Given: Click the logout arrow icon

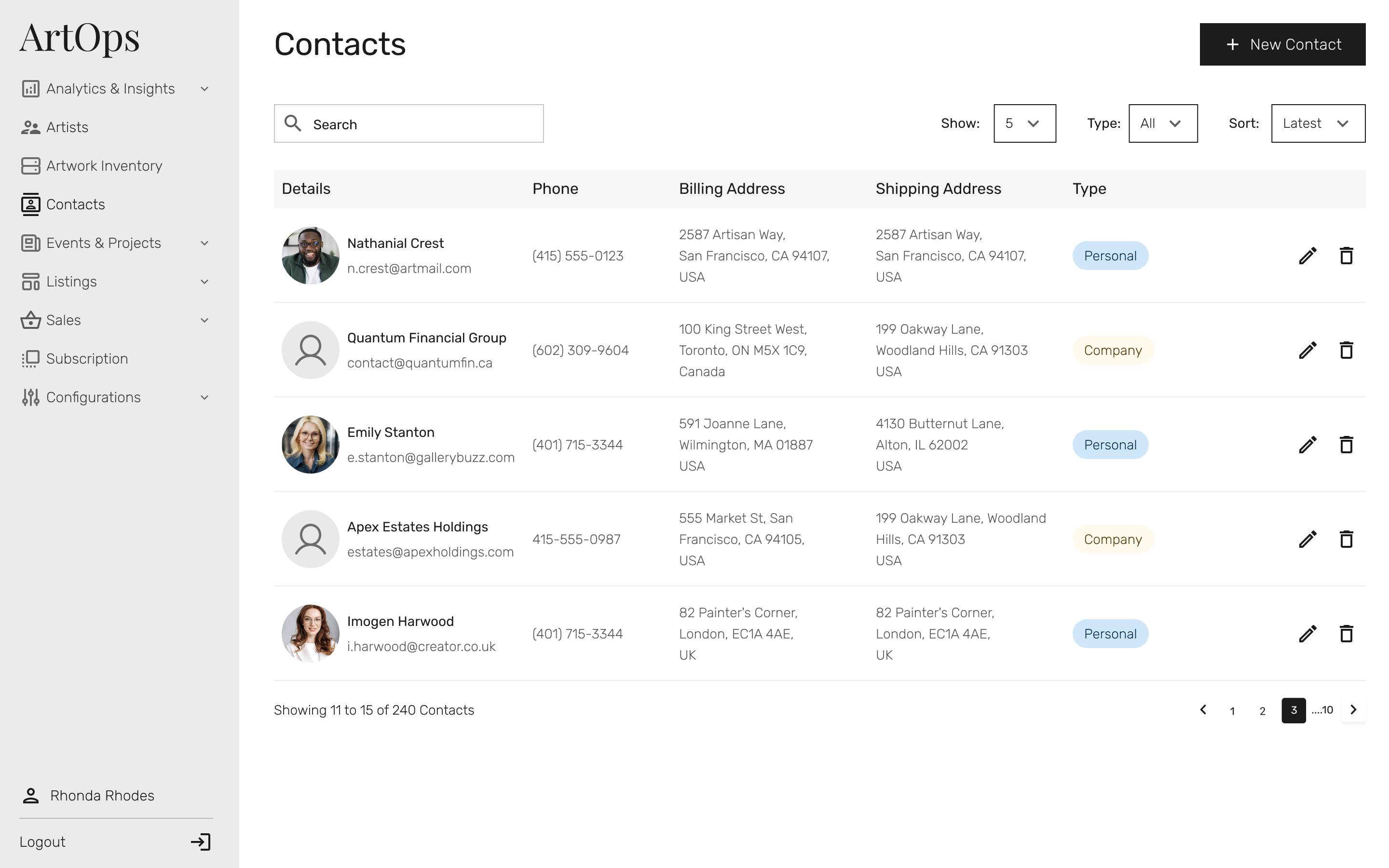Looking at the screenshot, I should [x=201, y=841].
